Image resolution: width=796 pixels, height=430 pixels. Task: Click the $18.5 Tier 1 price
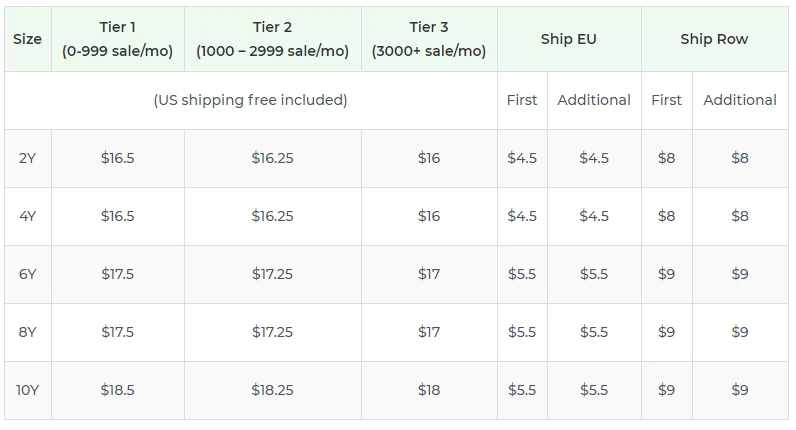click(x=118, y=390)
